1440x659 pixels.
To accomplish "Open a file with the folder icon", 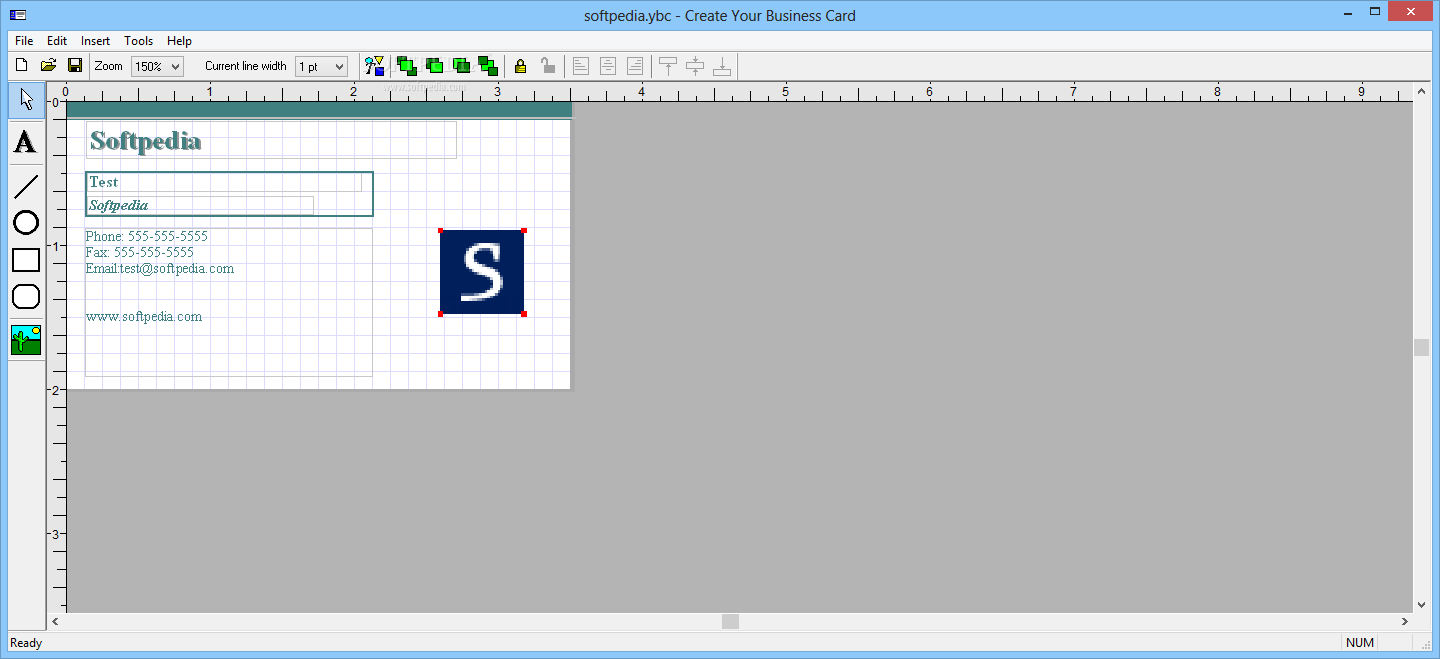I will (48, 66).
